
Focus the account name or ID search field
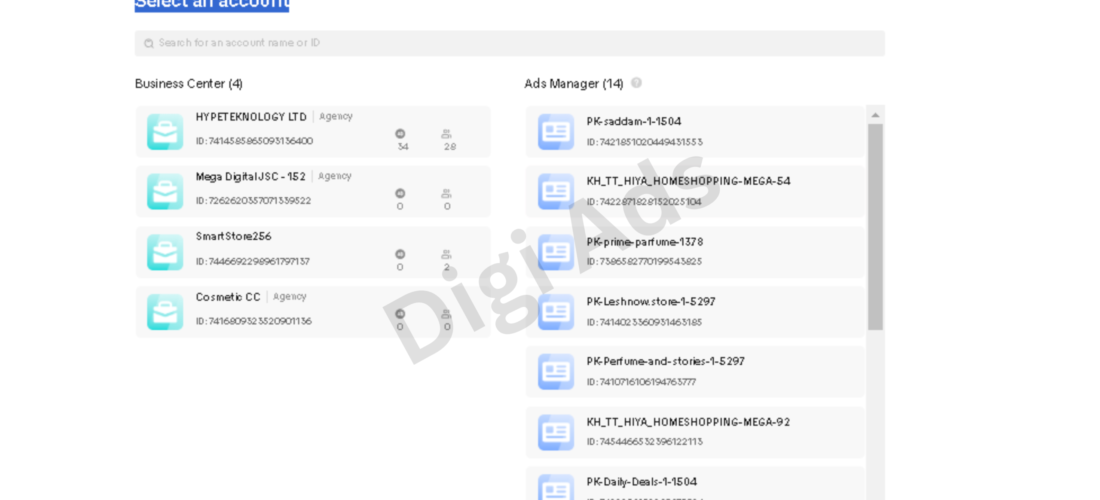pyautogui.click(x=510, y=43)
